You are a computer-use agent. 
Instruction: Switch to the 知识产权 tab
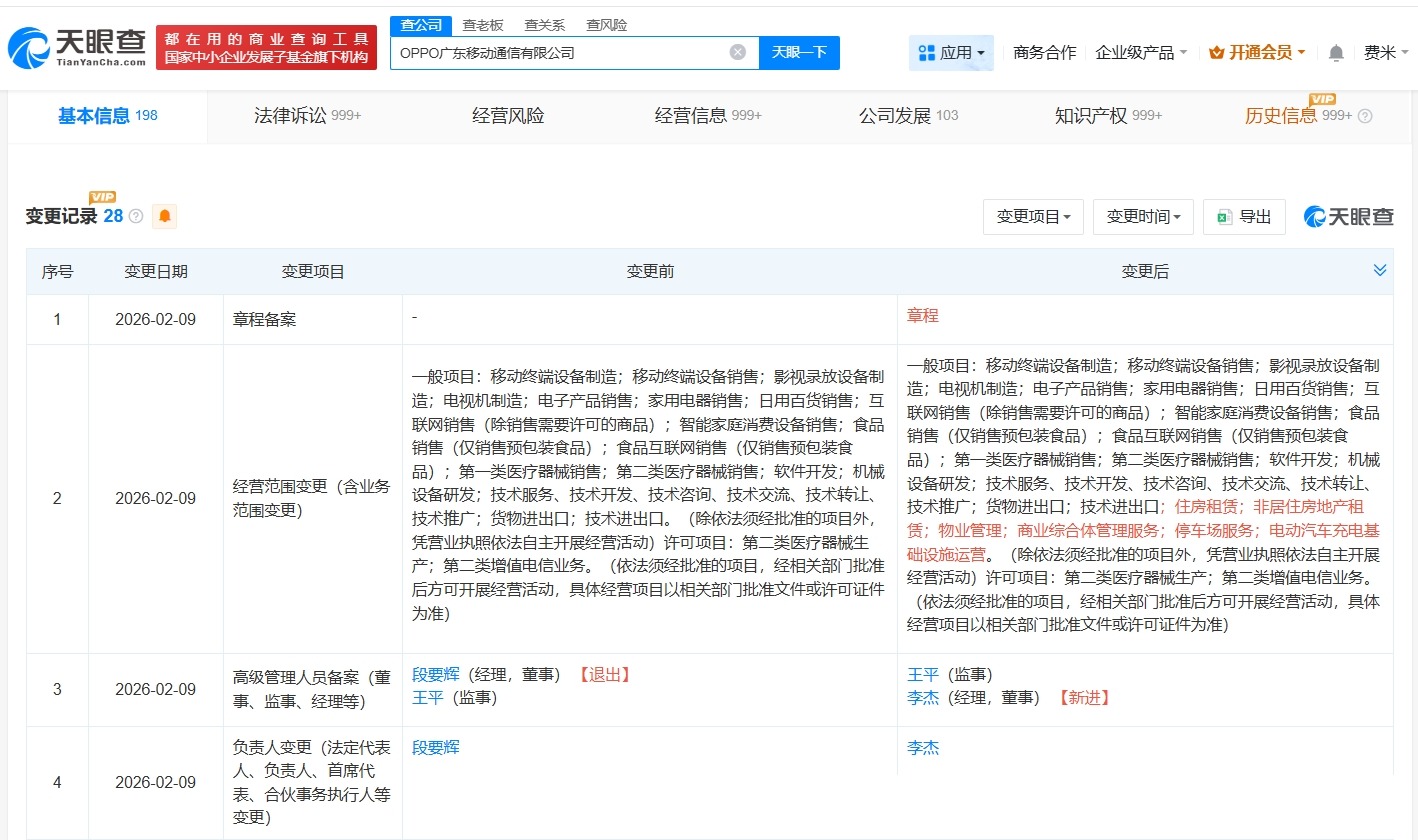1108,116
